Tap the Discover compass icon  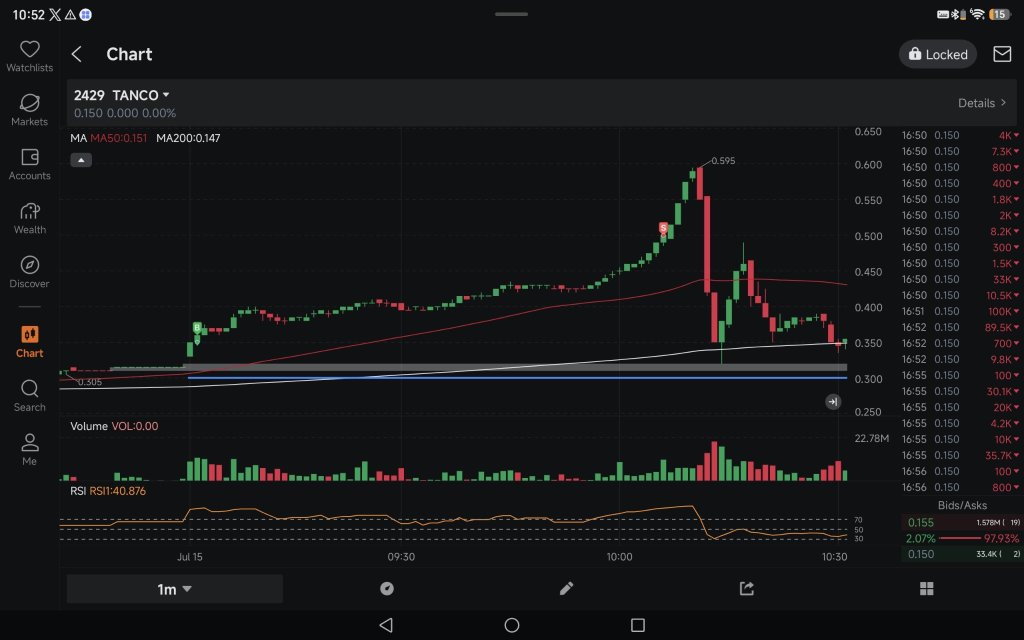click(29, 265)
